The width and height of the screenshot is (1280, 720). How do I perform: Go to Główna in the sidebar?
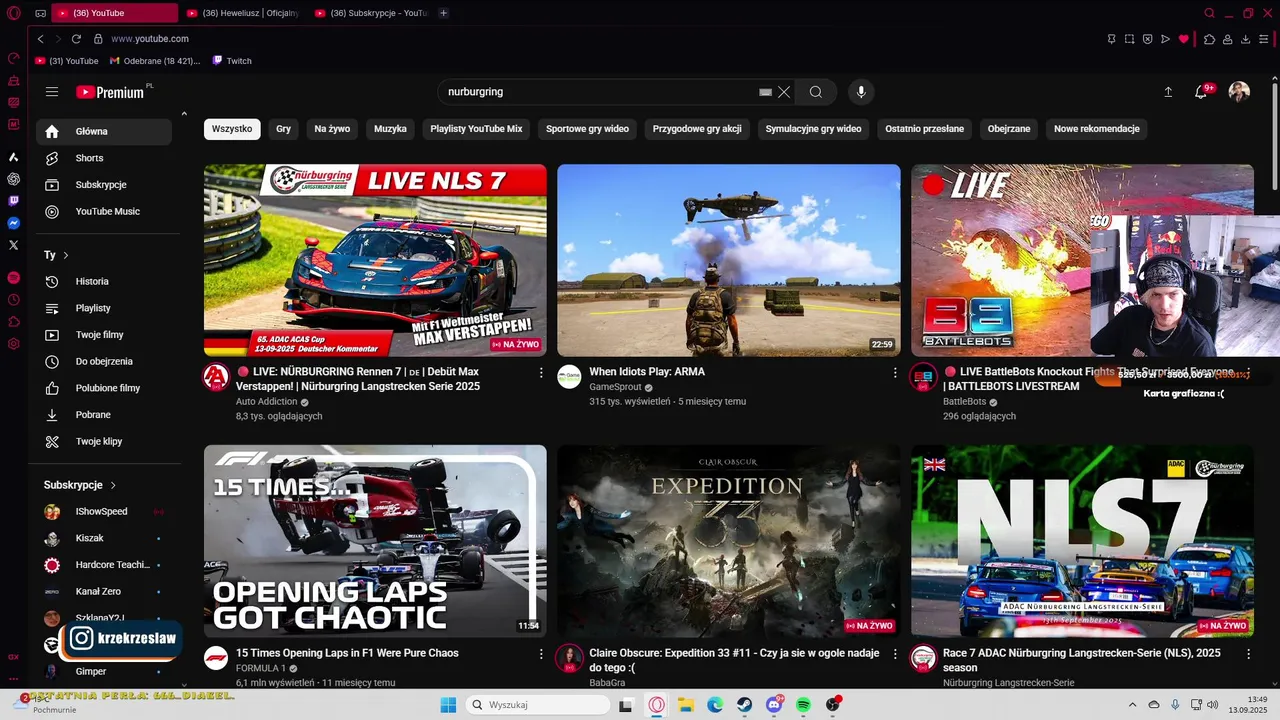[x=104, y=131]
